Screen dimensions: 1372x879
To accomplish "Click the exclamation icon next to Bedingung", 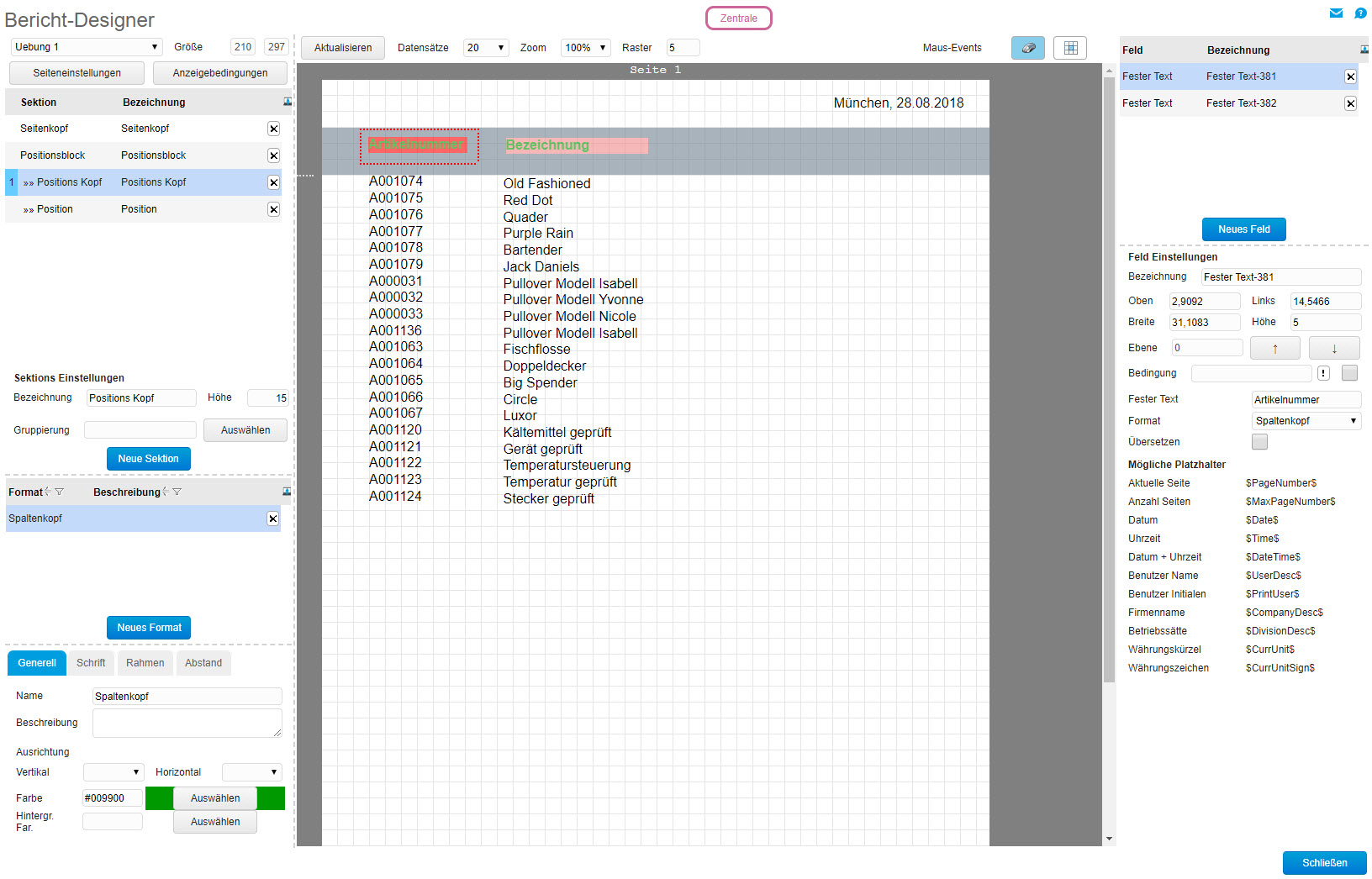I will point(1323,373).
